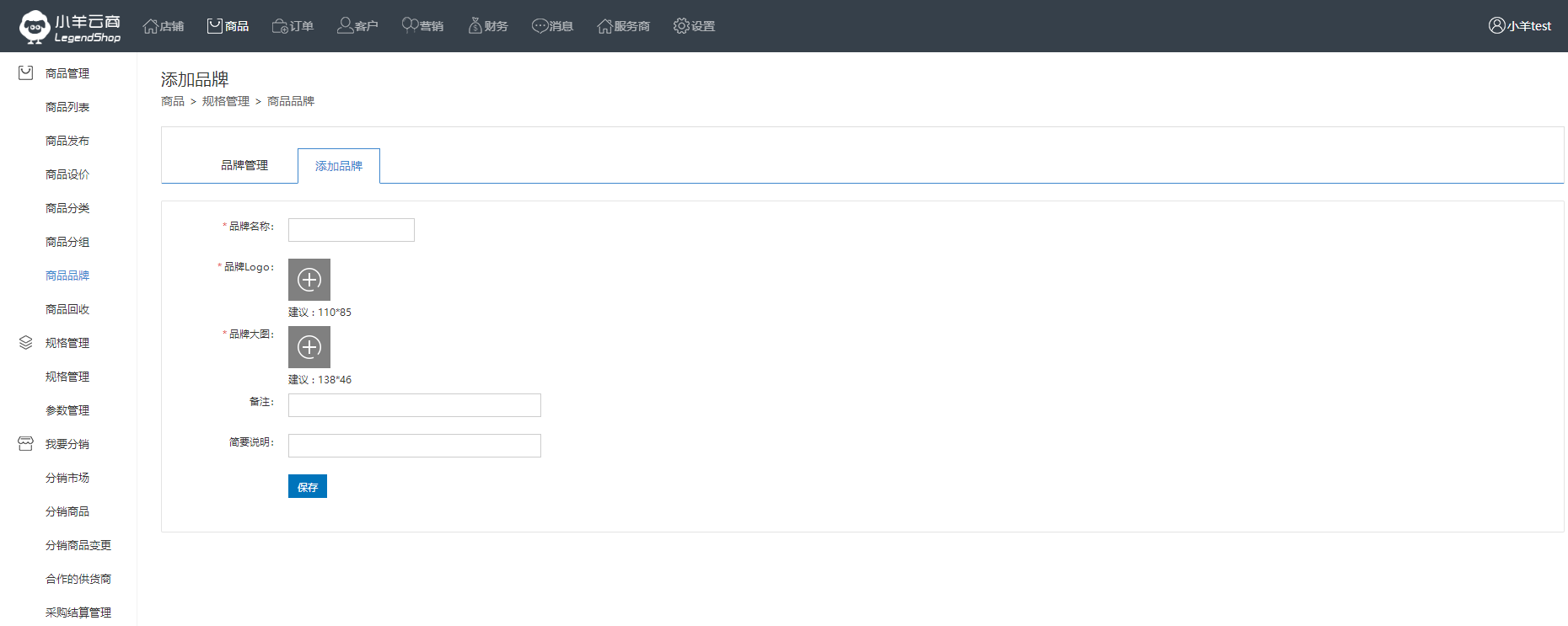Screen dimensions: 1568x626
Task: Open the 设置 settings gear
Action: tap(694, 26)
